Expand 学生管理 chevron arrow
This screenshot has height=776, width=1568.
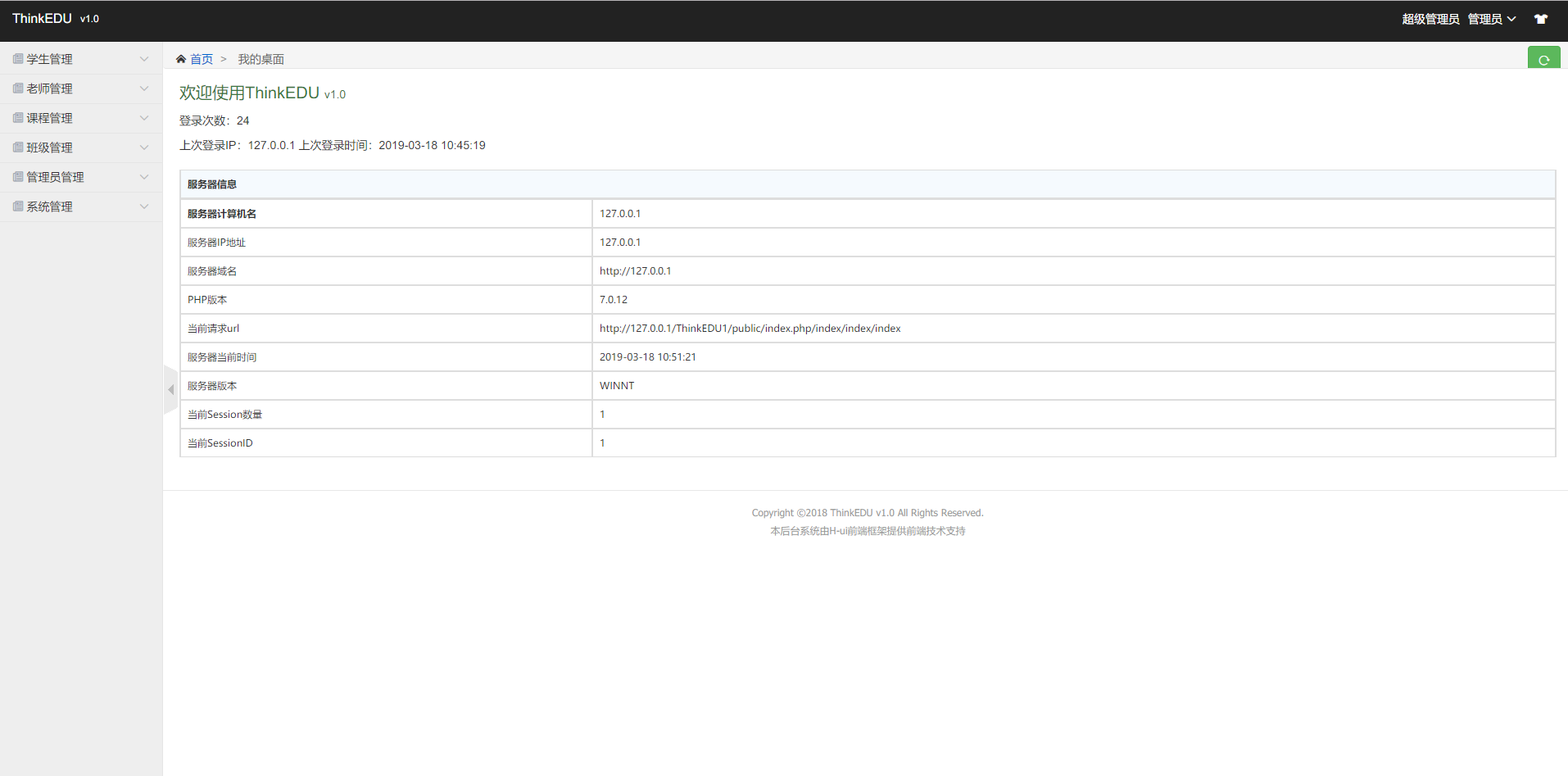pyautogui.click(x=144, y=59)
